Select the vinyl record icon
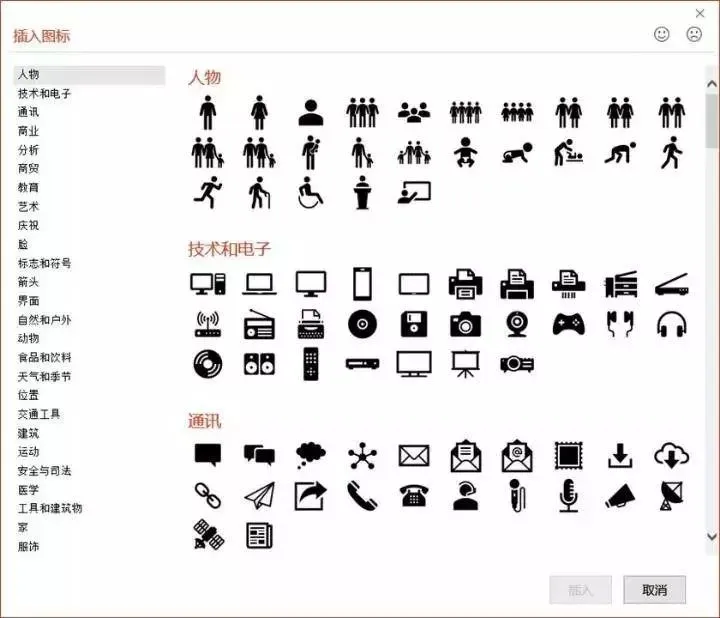The height and width of the screenshot is (618, 720). pyautogui.click(x=208, y=364)
